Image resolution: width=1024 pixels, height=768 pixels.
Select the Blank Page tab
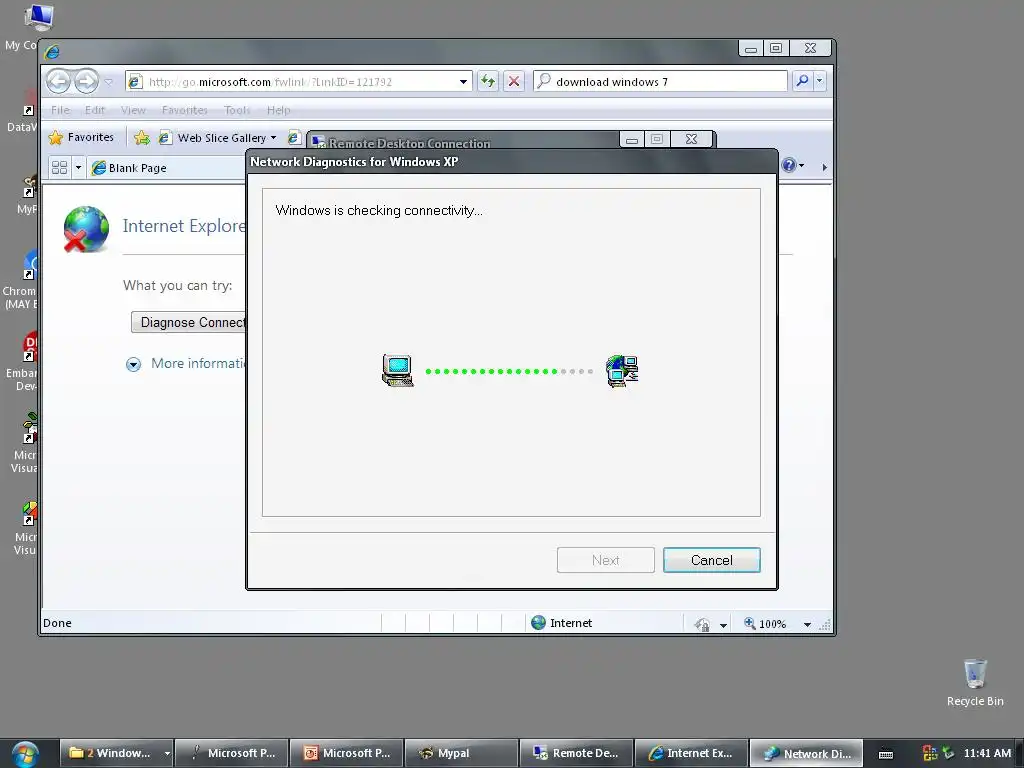(x=166, y=168)
